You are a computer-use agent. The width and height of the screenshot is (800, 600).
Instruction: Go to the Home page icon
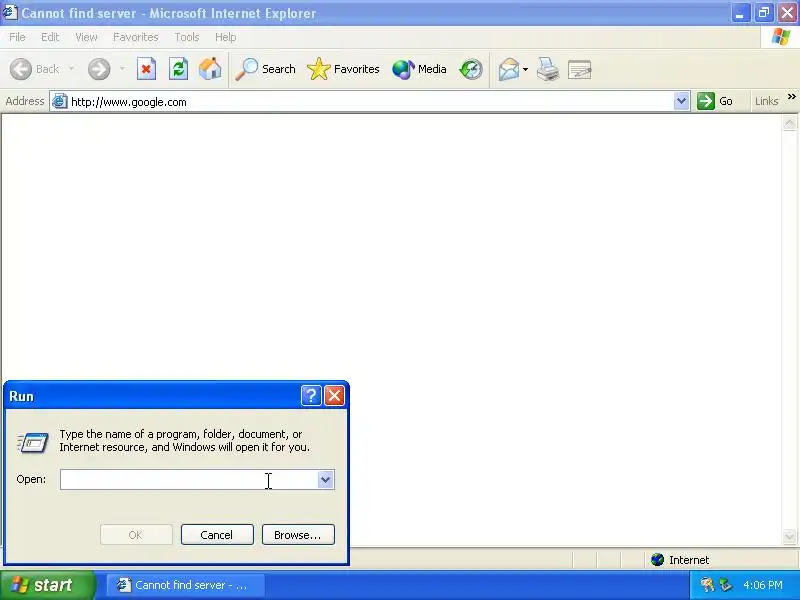(x=210, y=69)
